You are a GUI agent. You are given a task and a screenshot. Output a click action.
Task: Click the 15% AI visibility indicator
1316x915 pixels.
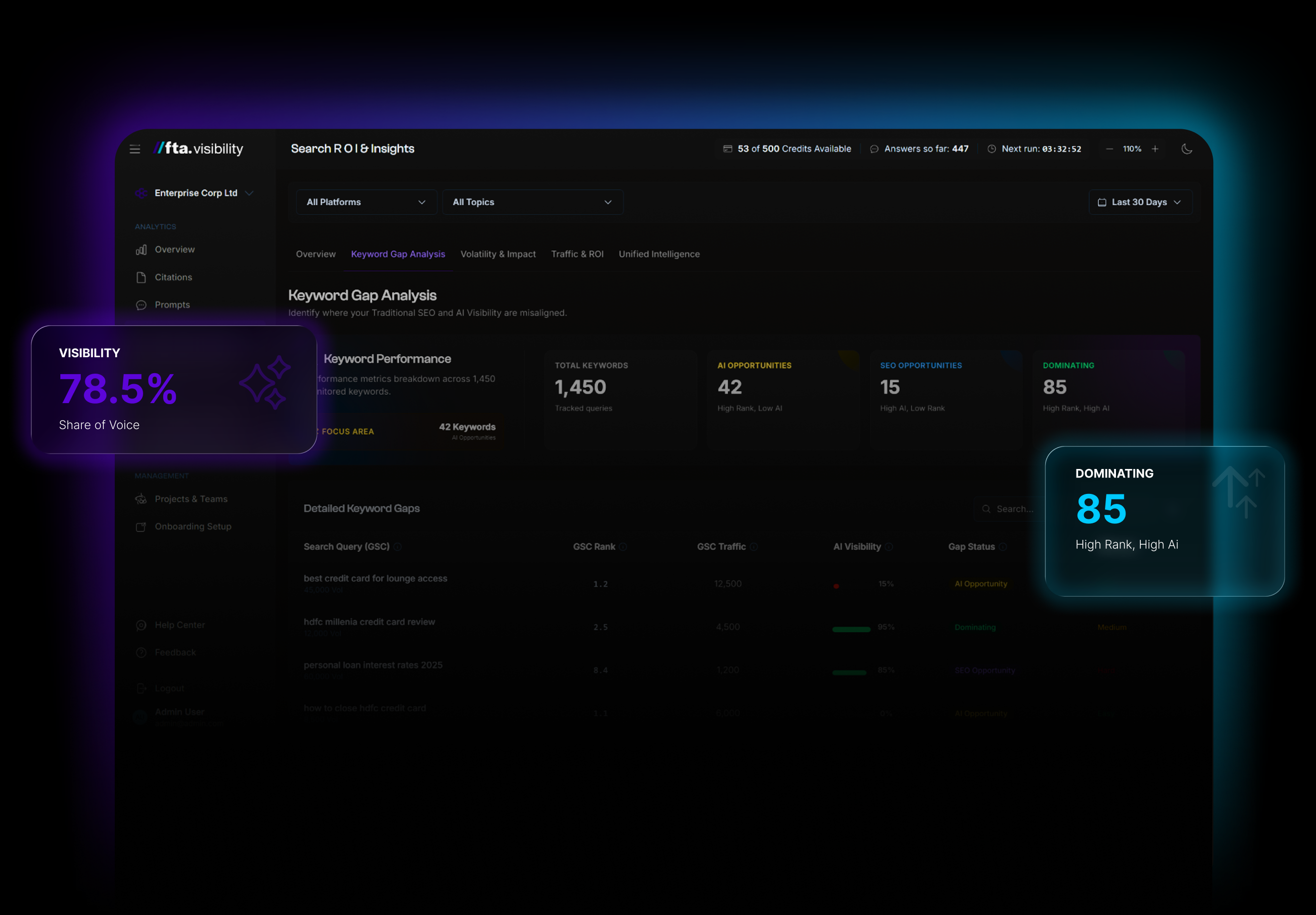coord(836,586)
